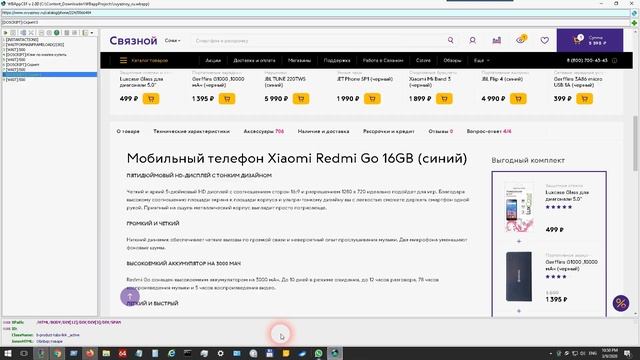The height and width of the screenshot is (360, 640).
Task: Click the purple scroll-to-top arrow button
Action: [130, 296]
